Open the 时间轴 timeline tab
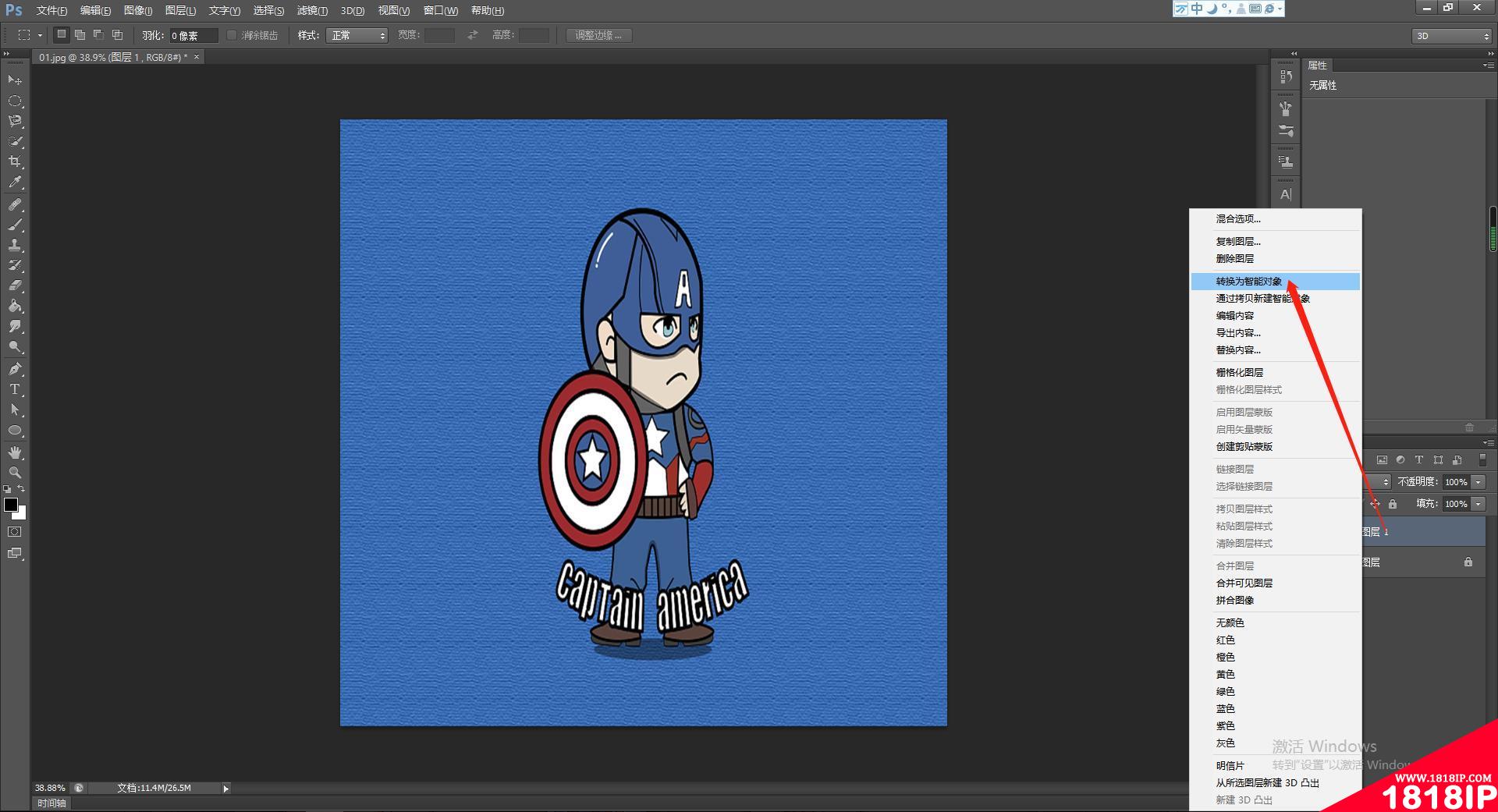Viewport: 1498px width, 812px height. pyautogui.click(x=52, y=803)
